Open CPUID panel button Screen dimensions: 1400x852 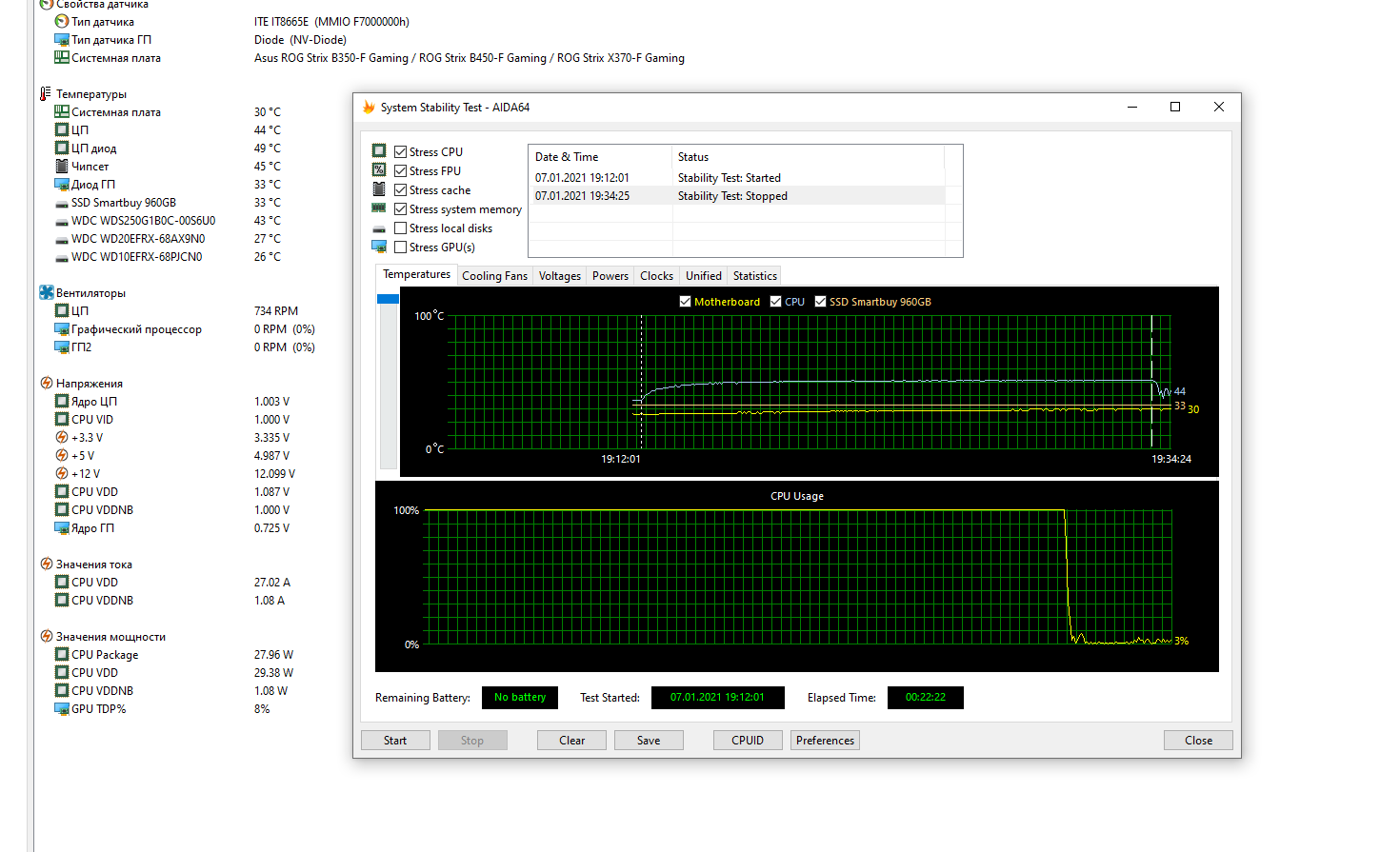(x=748, y=740)
